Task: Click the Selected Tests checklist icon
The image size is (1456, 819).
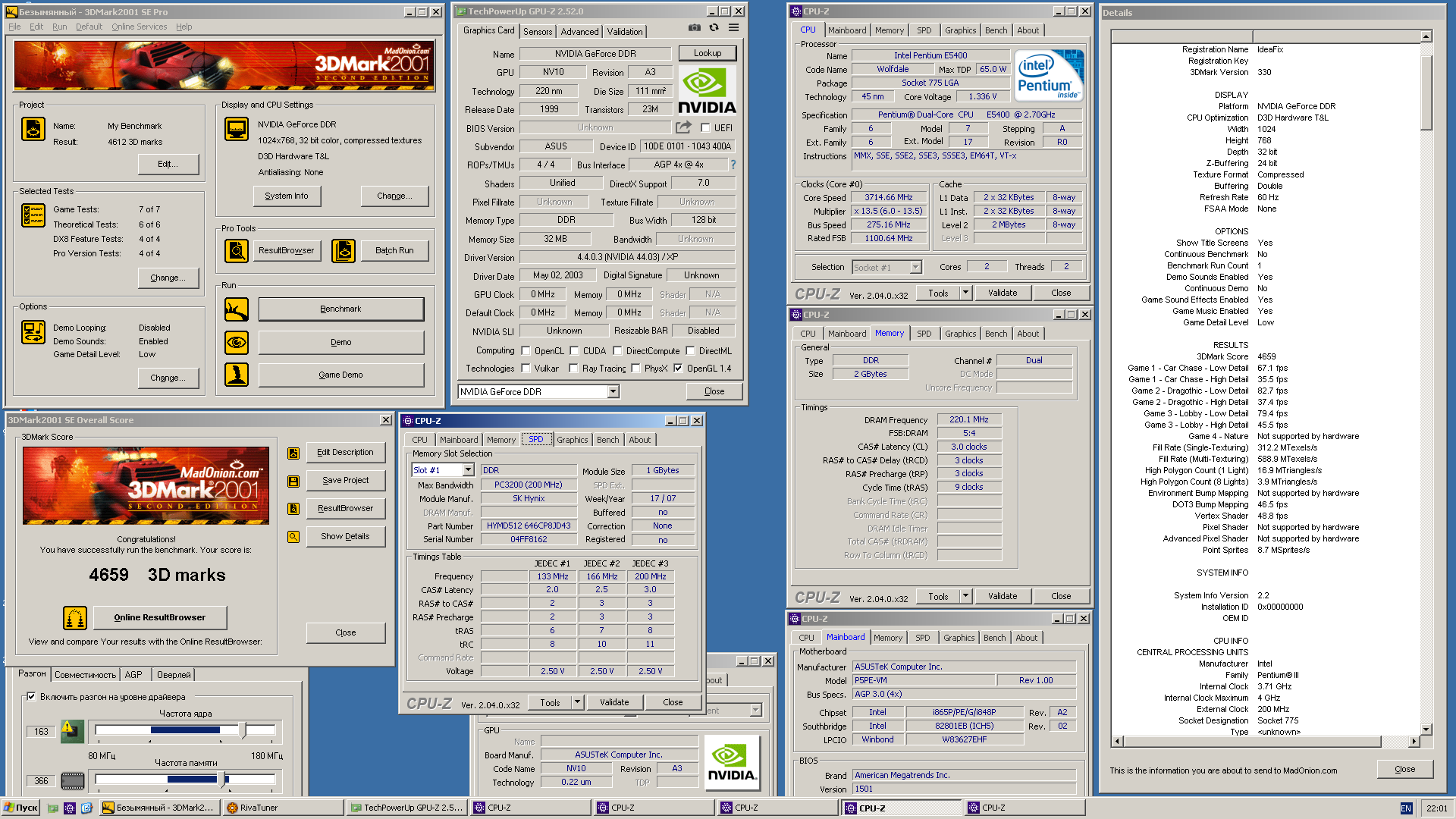Action: [33, 215]
